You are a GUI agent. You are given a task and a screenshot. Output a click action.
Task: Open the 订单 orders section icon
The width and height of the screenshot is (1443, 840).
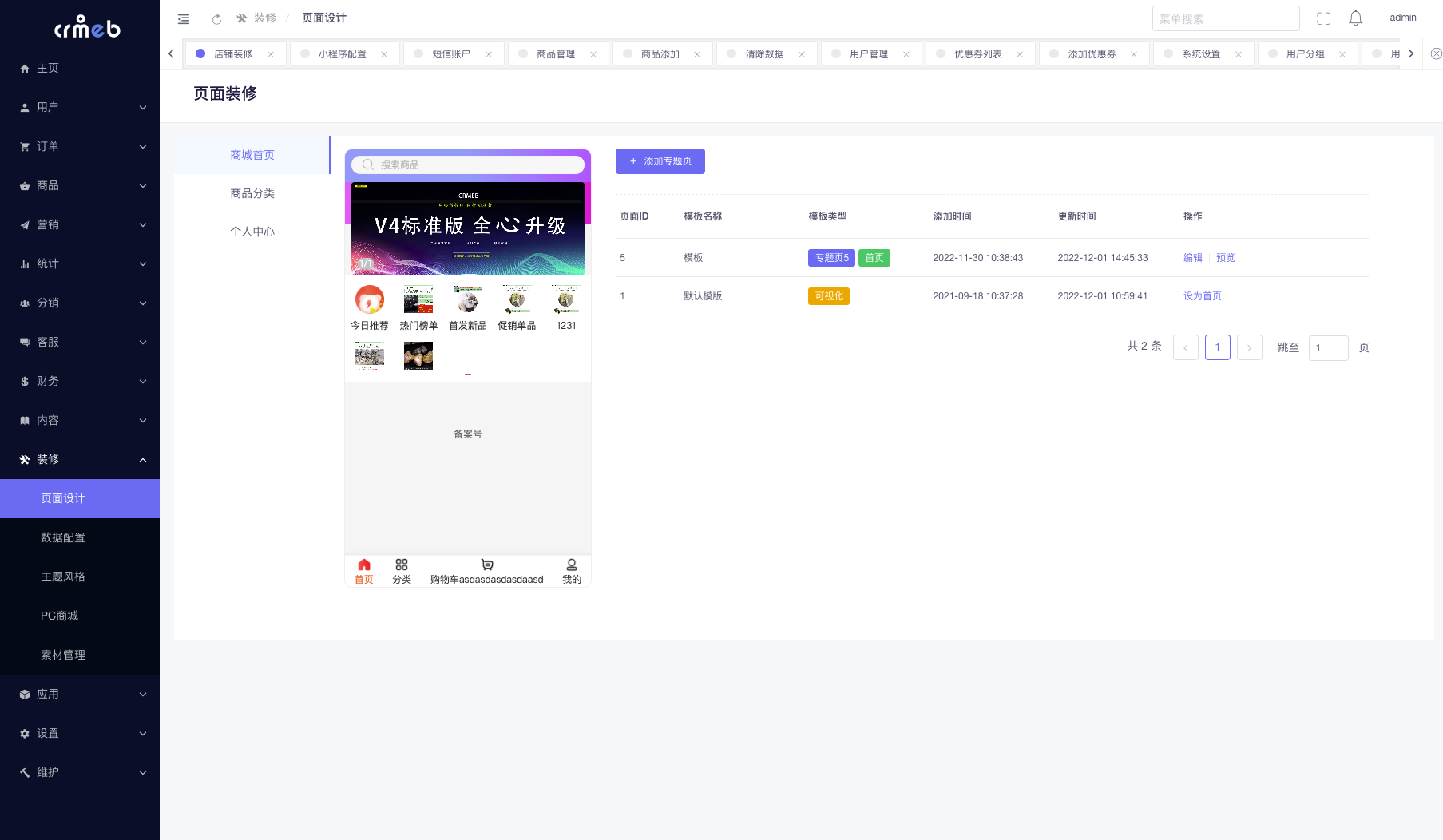pos(24,146)
